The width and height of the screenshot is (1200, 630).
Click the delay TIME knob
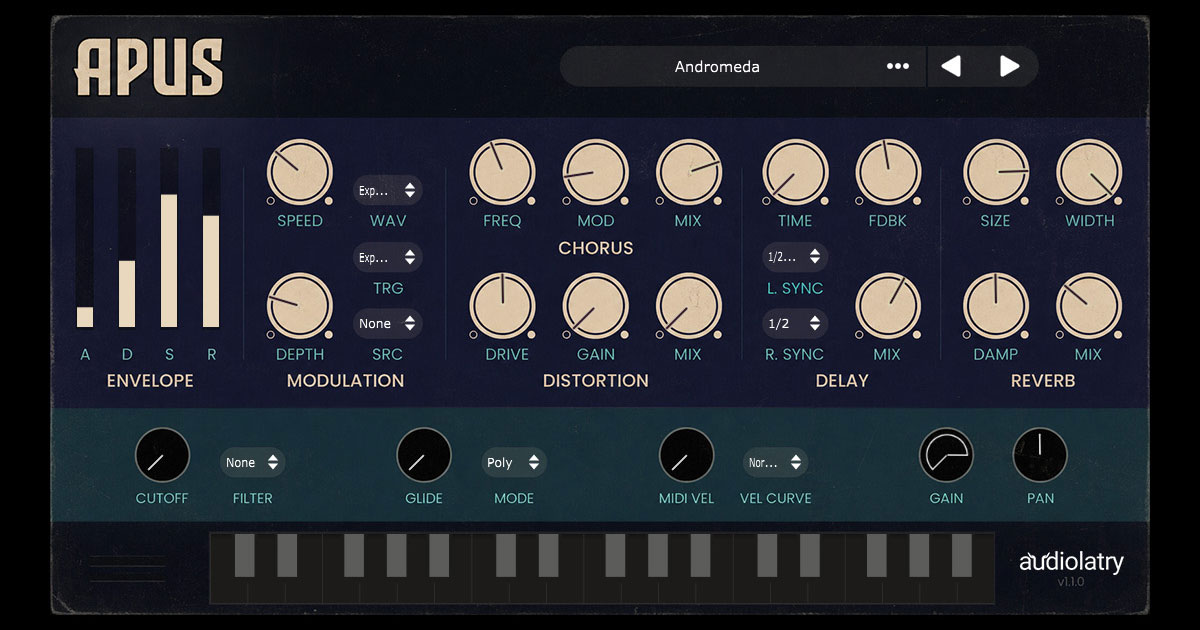(x=795, y=172)
